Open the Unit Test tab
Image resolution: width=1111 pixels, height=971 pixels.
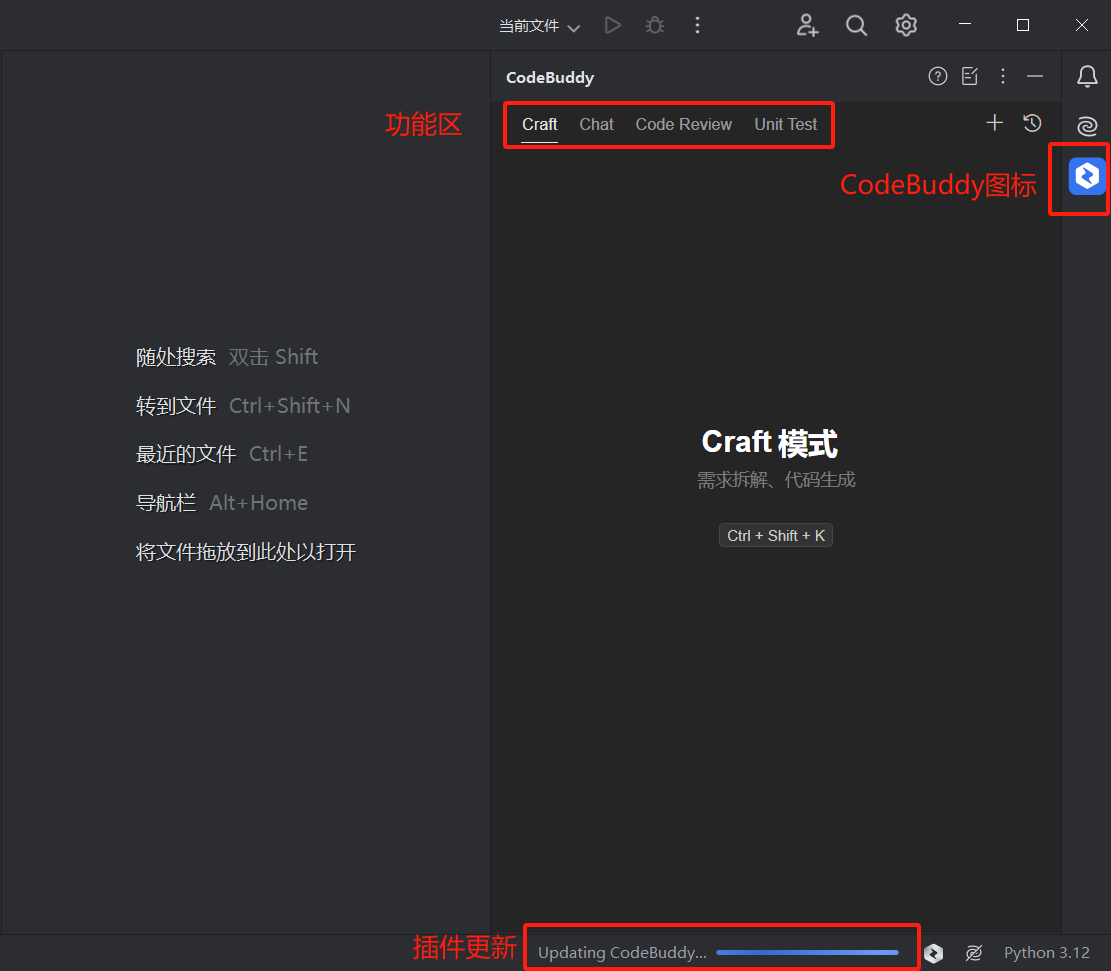coord(785,125)
